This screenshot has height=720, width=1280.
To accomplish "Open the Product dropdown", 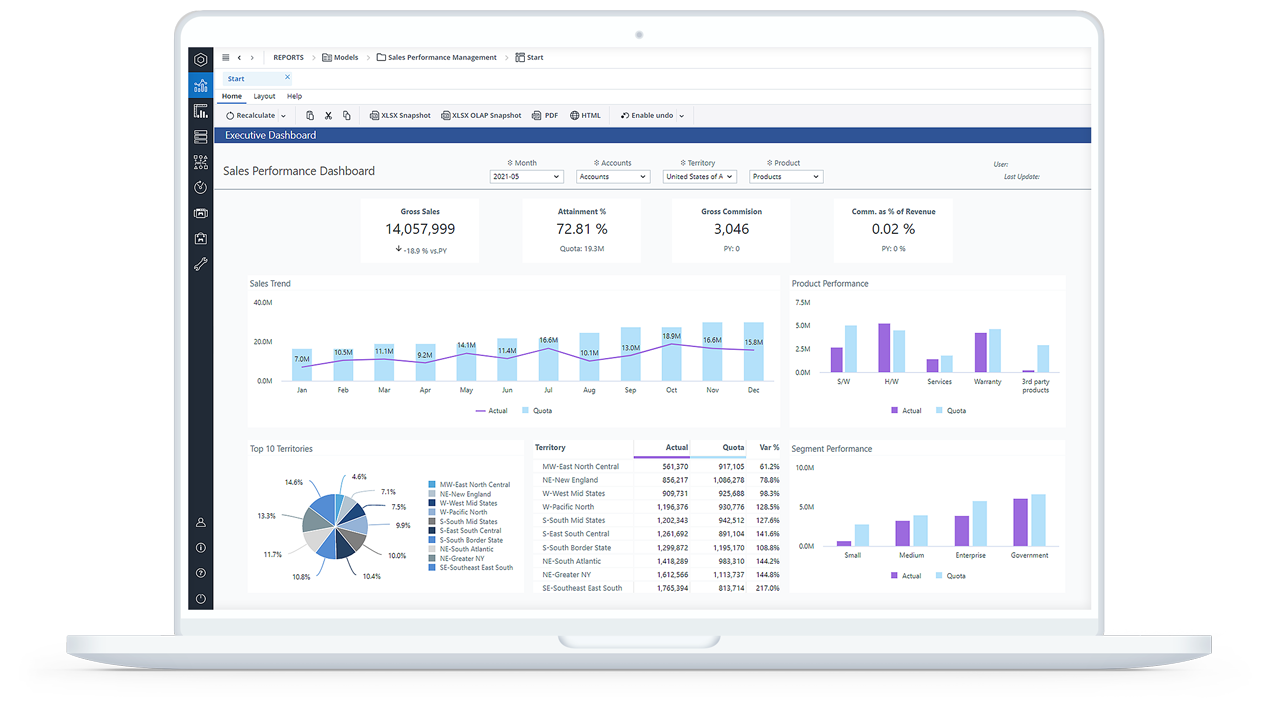I will tap(786, 176).
